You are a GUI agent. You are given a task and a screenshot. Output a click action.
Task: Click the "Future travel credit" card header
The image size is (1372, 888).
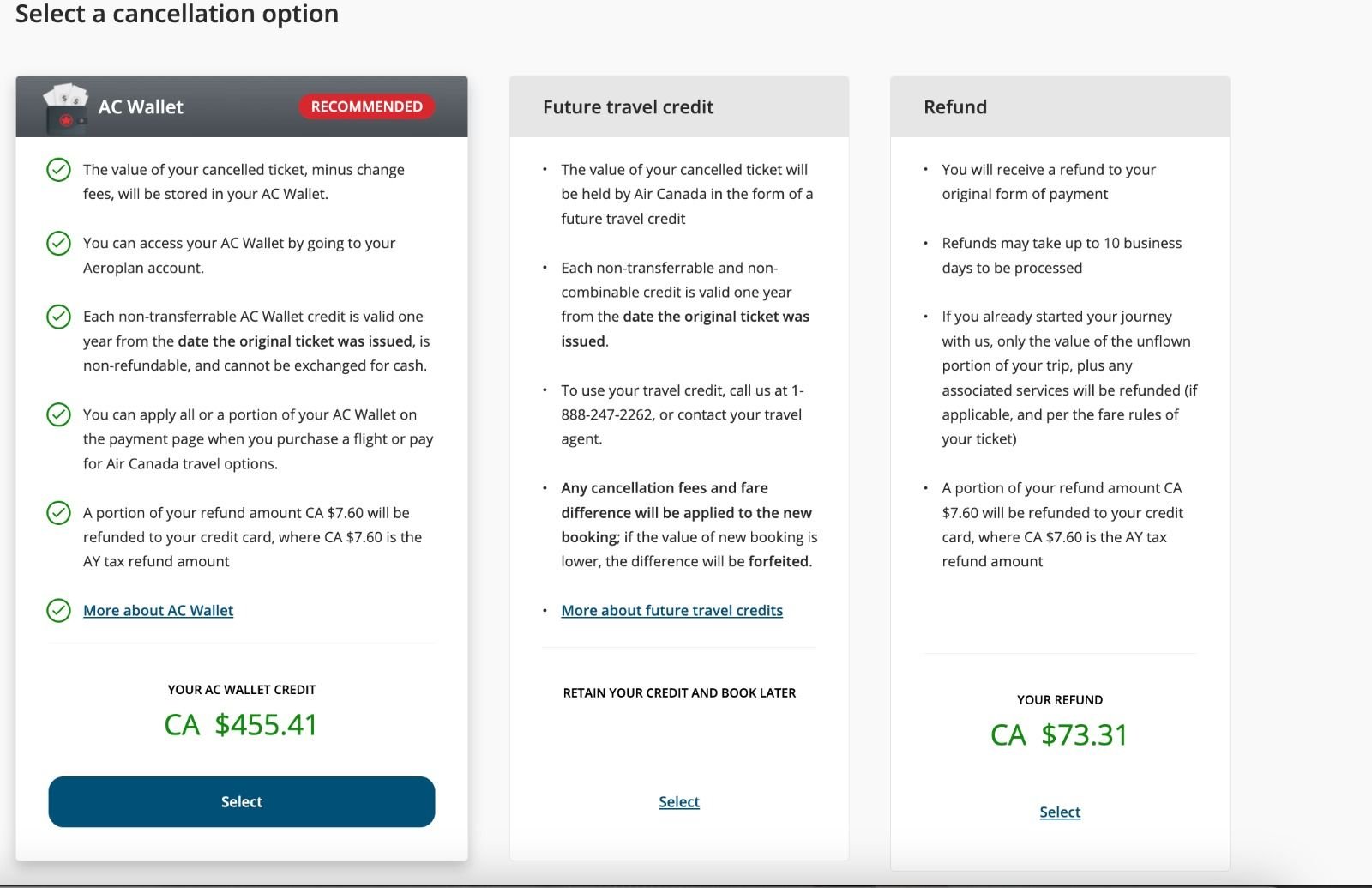tap(628, 107)
